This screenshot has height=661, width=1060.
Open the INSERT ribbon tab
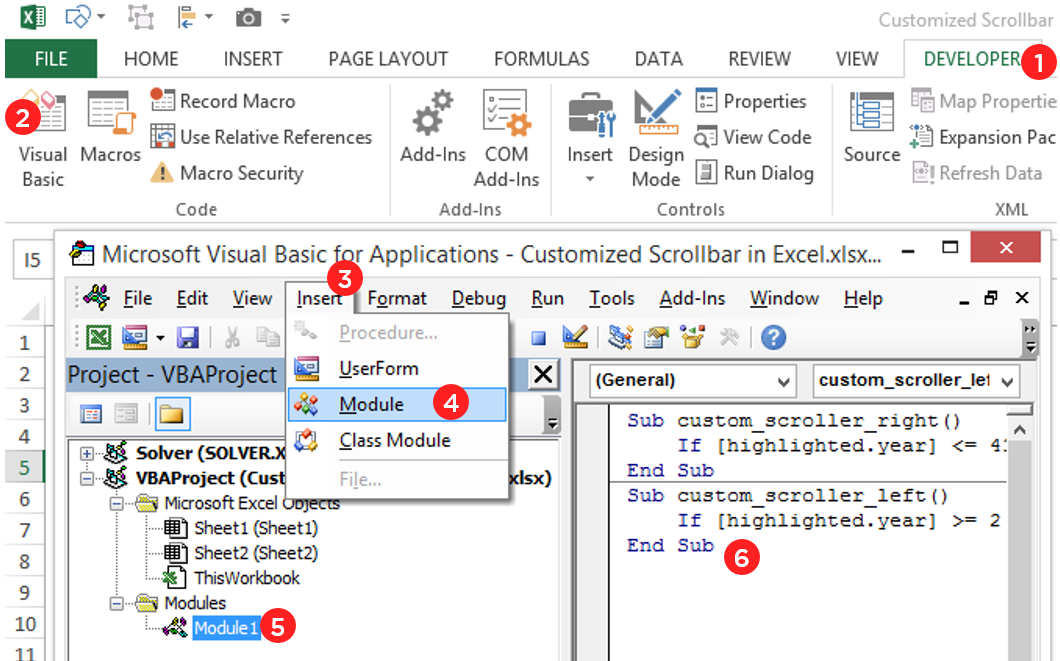253,59
